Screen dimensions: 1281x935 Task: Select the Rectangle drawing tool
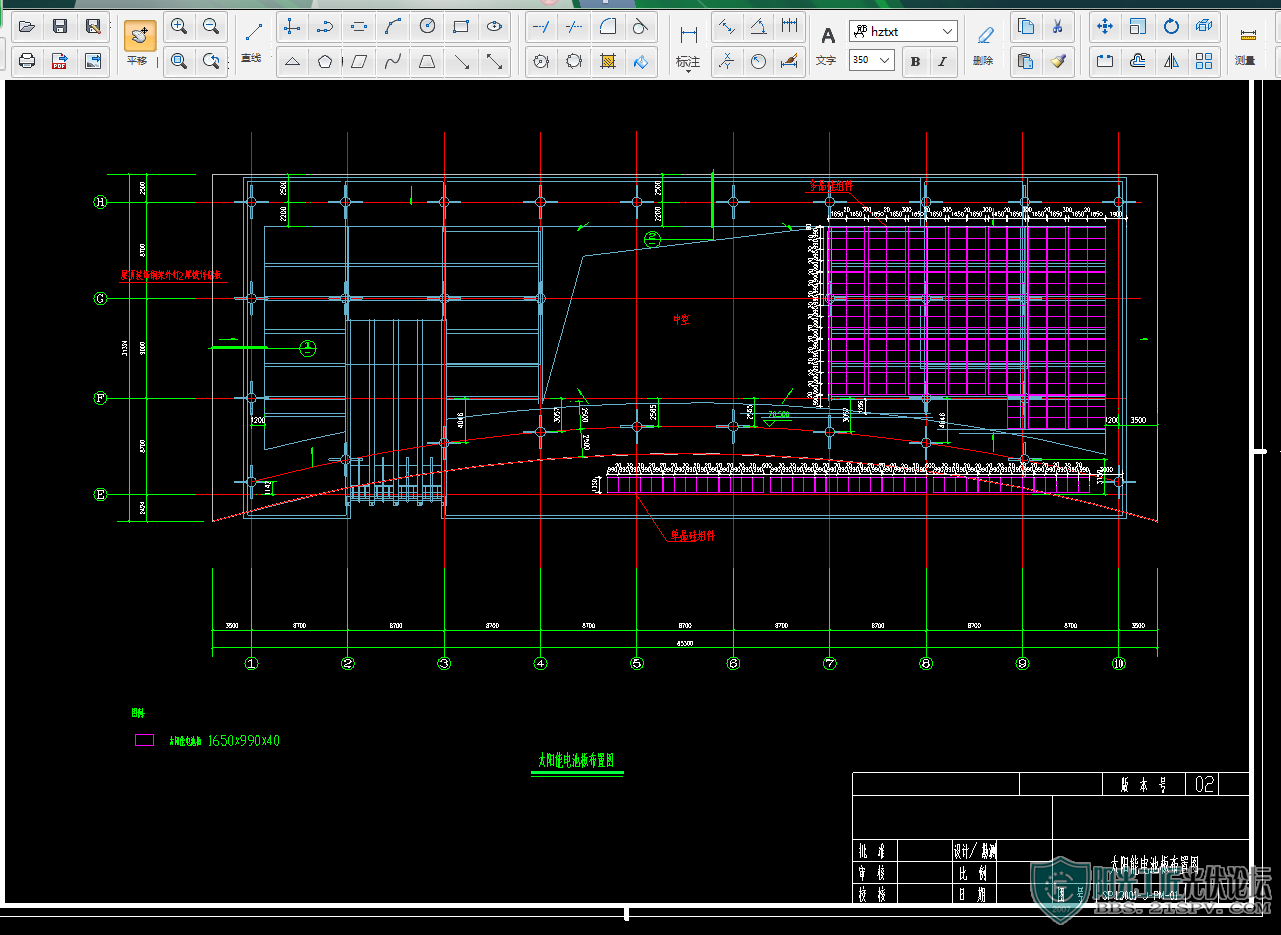(461, 27)
